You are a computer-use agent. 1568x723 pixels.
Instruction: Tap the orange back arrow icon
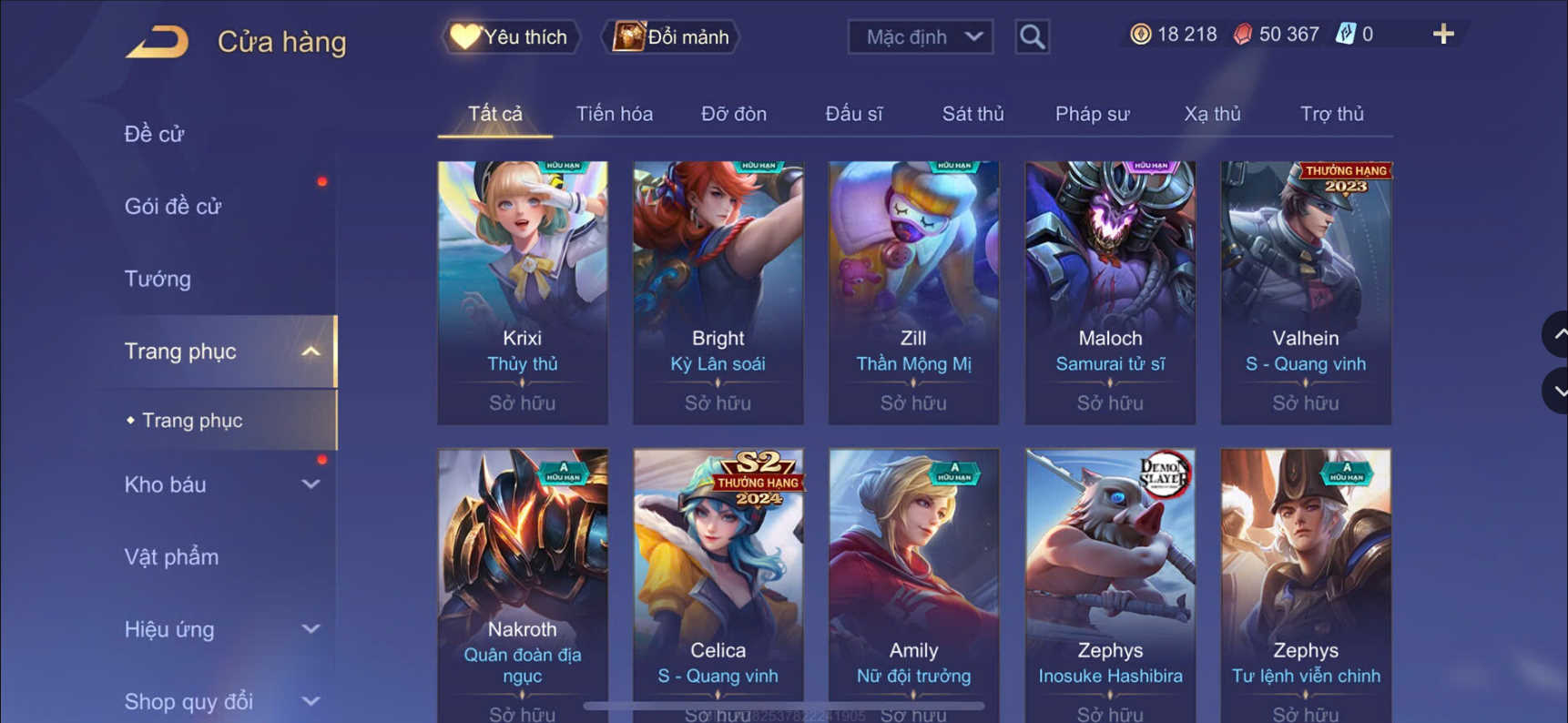pyautogui.click(x=157, y=42)
